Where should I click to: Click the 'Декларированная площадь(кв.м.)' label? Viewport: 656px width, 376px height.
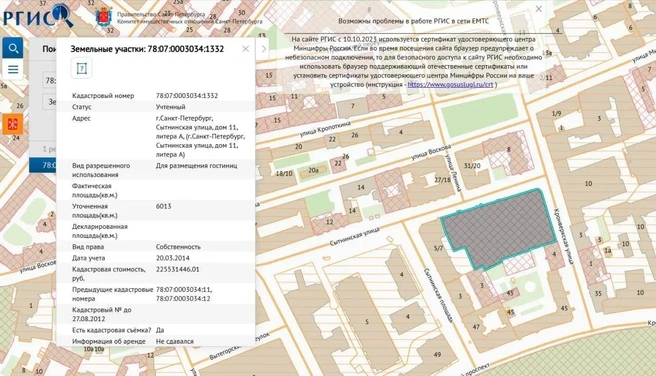(x=100, y=231)
